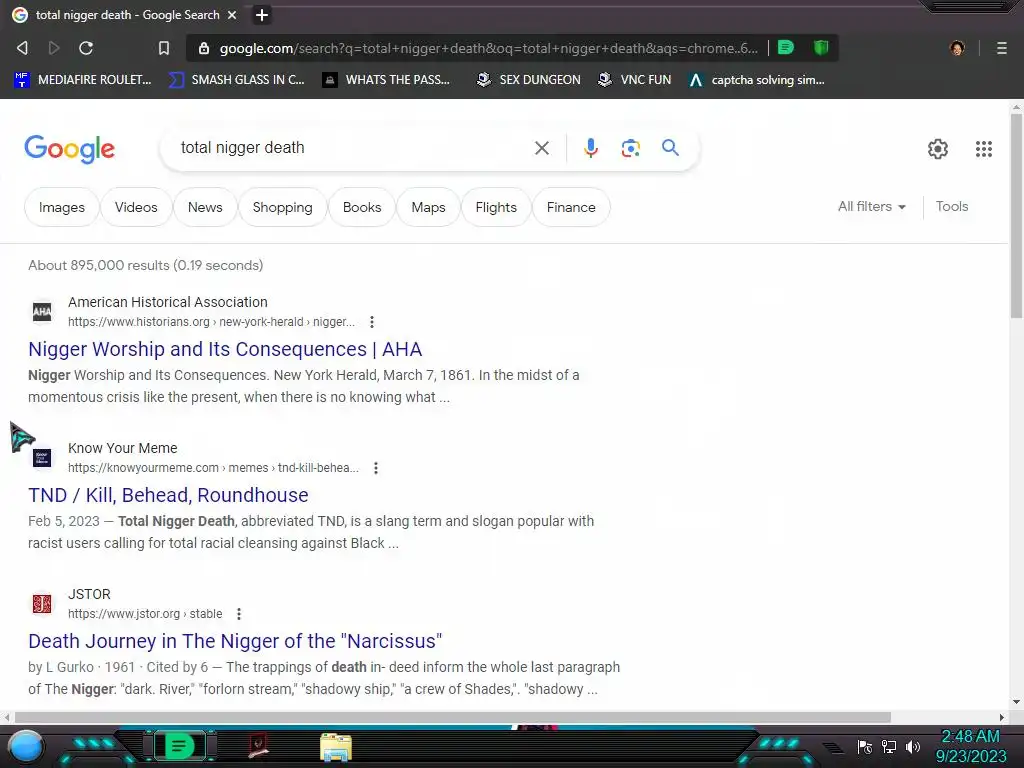This screenshot has height=768, width=1024.
Task: Switch to the Shopping results tab
Action: tap(282, 207)
